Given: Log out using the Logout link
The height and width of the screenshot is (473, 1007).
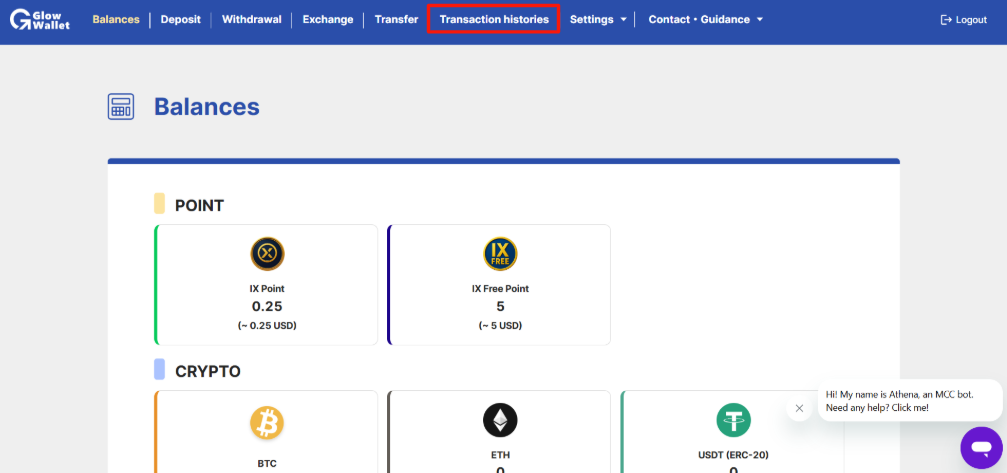Looking at the screenshot, I should click(x=963, y=20).
